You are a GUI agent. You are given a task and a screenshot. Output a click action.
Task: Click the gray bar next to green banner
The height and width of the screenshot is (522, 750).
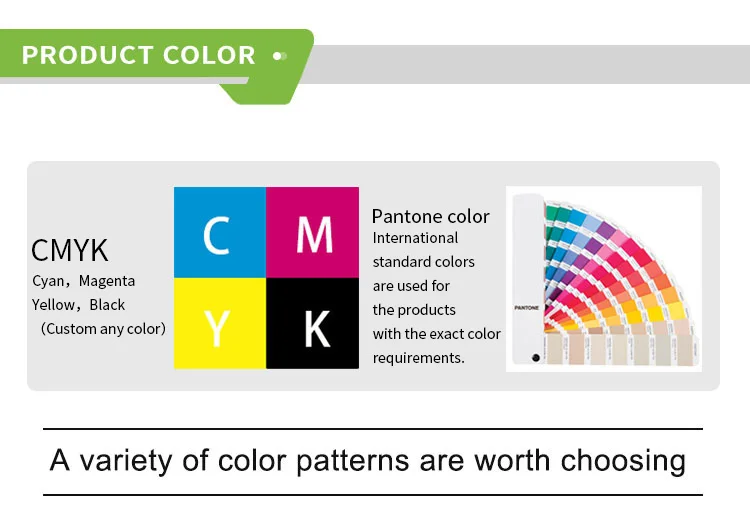[530, 64]
